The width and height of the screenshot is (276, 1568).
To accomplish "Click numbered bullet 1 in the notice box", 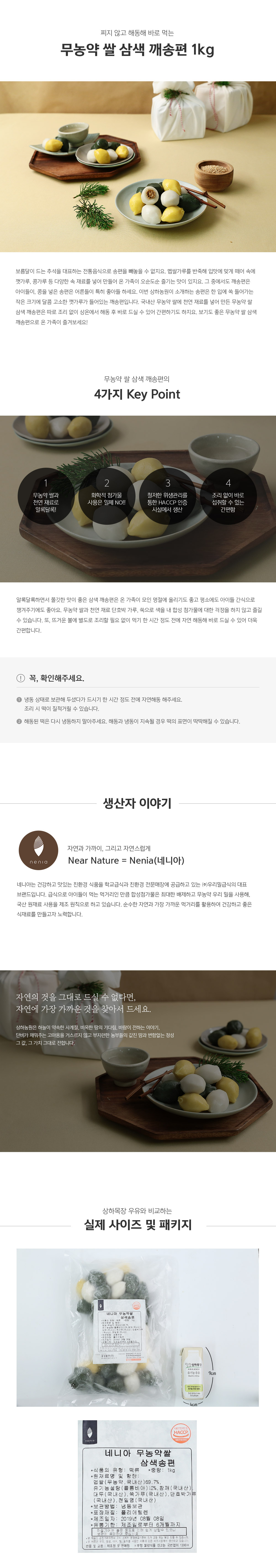I will (19, 700).
